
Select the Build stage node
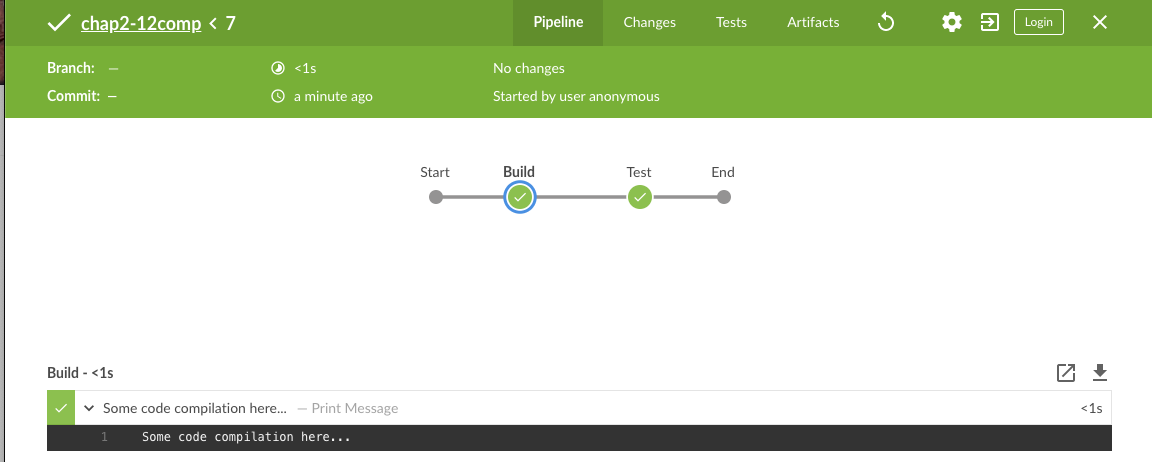pos(519,197)
